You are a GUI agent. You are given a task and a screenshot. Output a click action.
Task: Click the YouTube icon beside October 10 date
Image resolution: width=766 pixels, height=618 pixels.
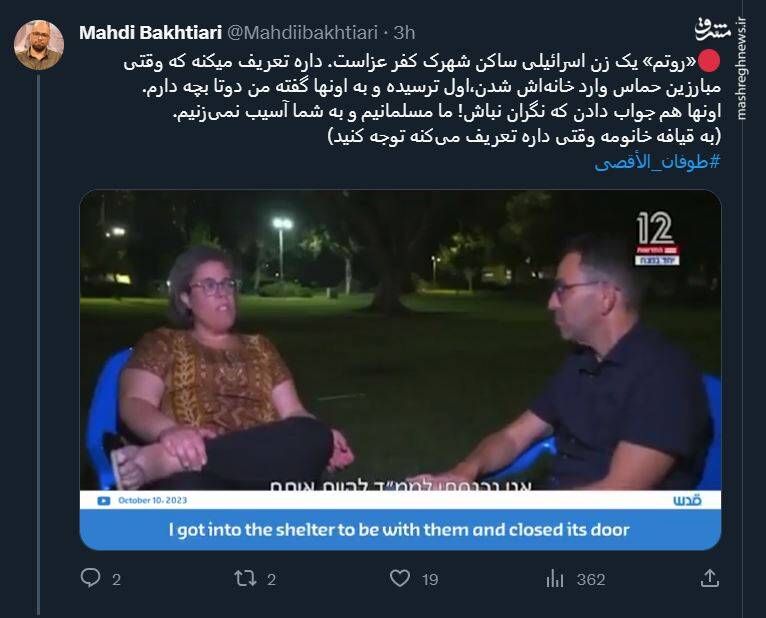pos(104,501)
